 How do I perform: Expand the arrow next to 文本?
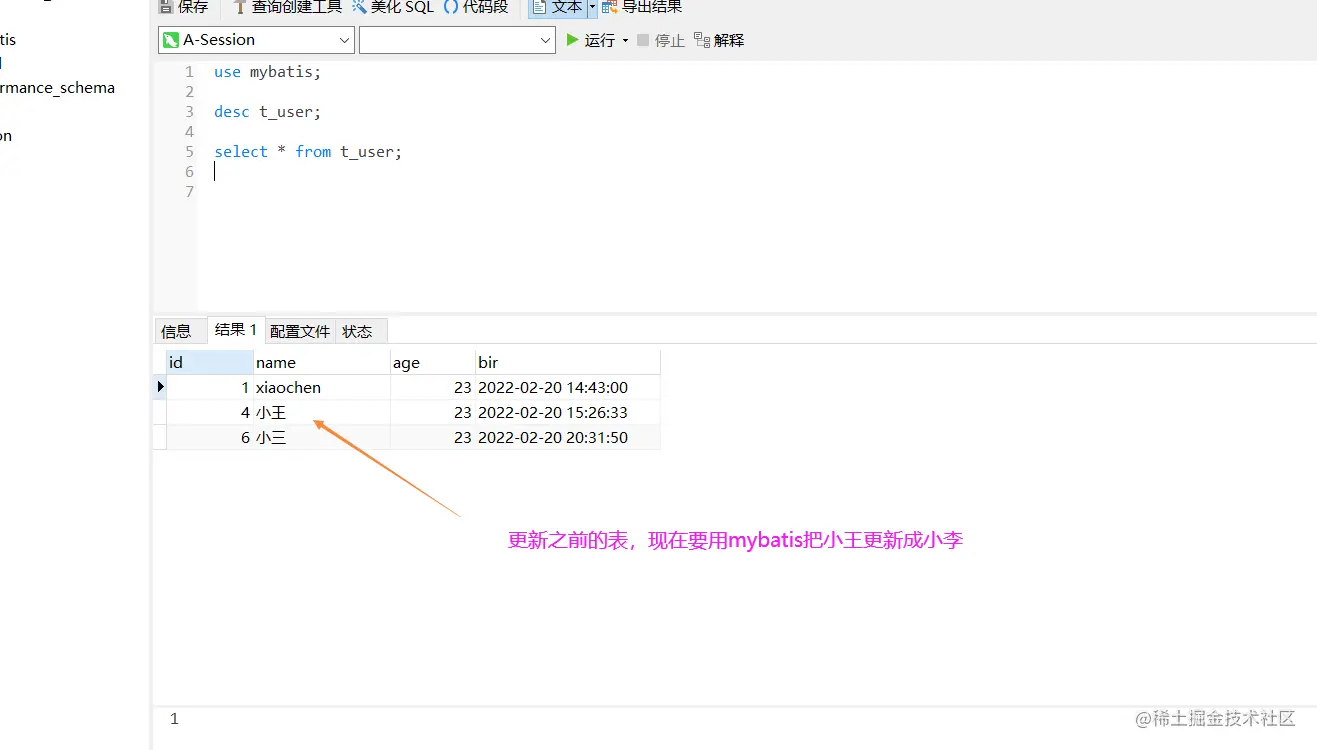pos(592,7)
